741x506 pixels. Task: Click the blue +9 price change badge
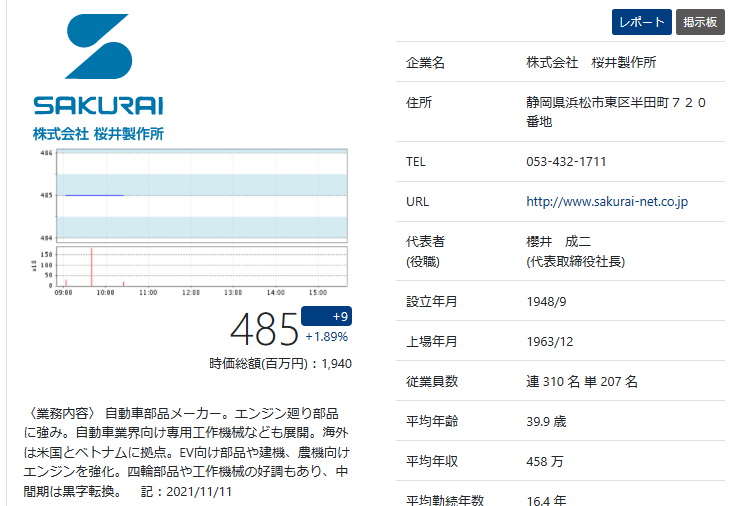coord(326,316)
